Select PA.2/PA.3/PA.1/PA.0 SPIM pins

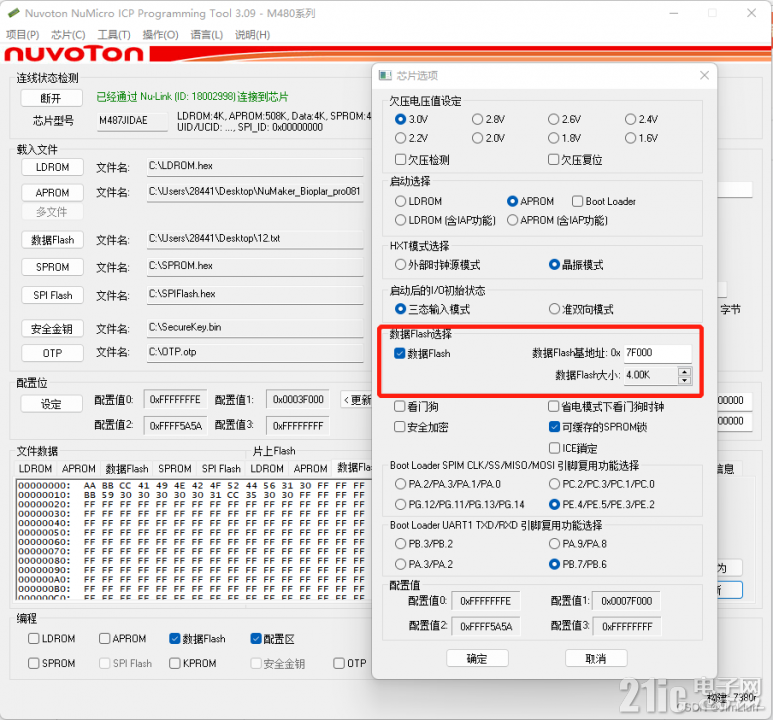point(448,484)
